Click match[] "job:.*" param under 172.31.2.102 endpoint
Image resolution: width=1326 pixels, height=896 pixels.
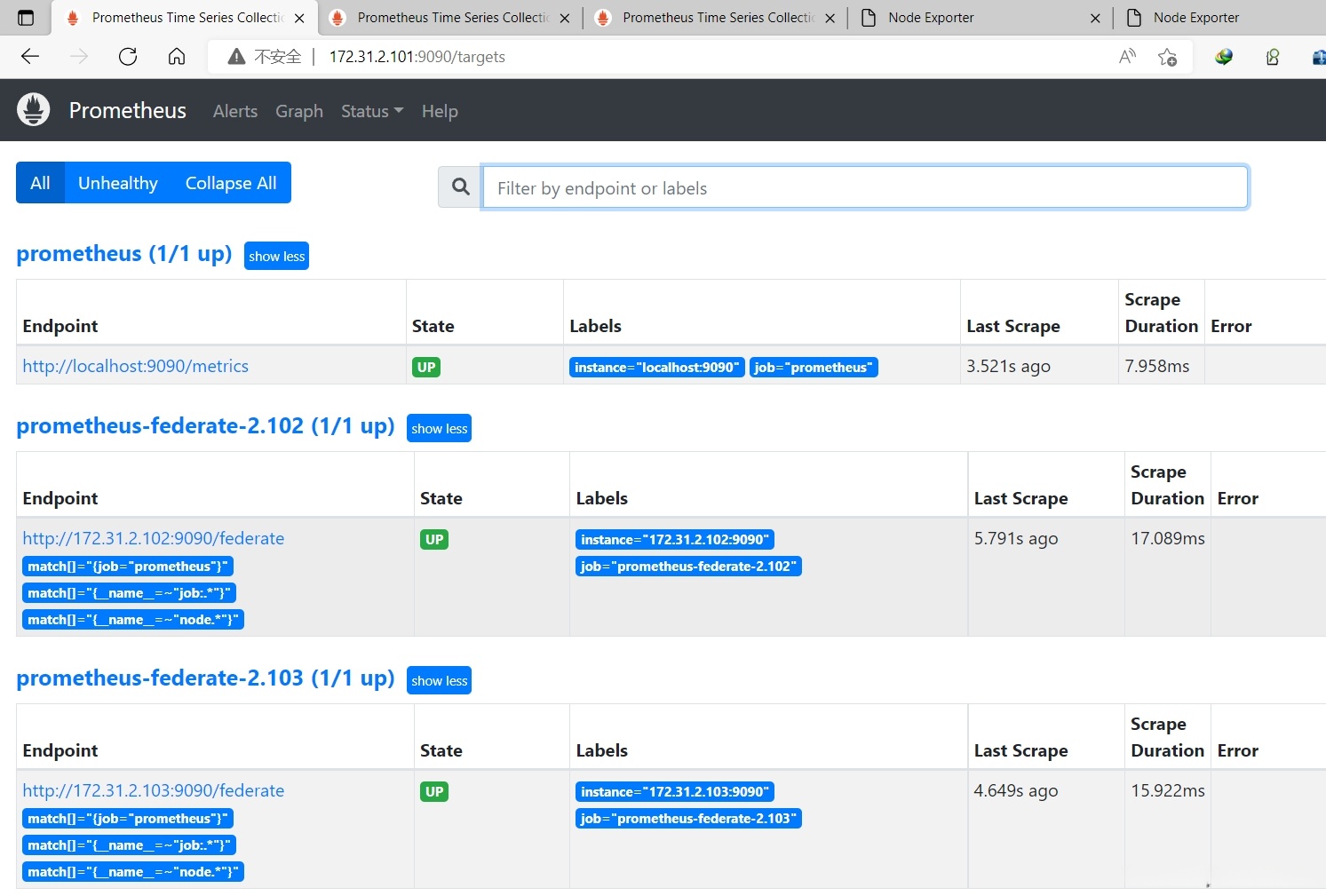[x=129, y=592]
